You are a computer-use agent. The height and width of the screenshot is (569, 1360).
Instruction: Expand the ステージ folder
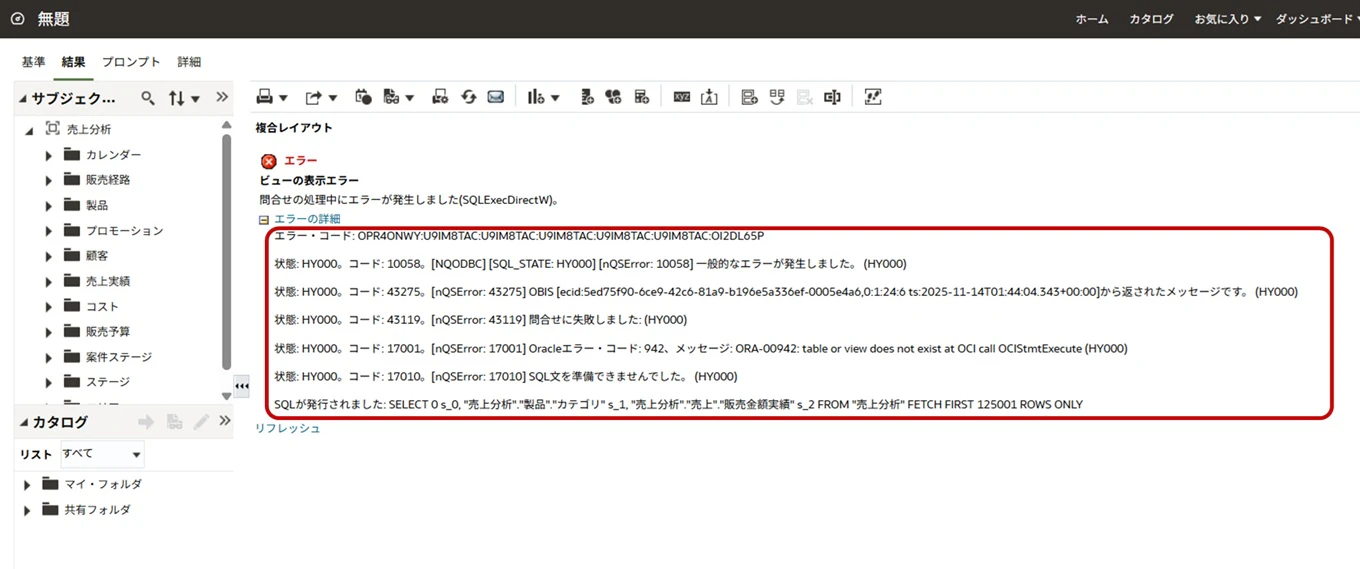click(x=48, y=382)
